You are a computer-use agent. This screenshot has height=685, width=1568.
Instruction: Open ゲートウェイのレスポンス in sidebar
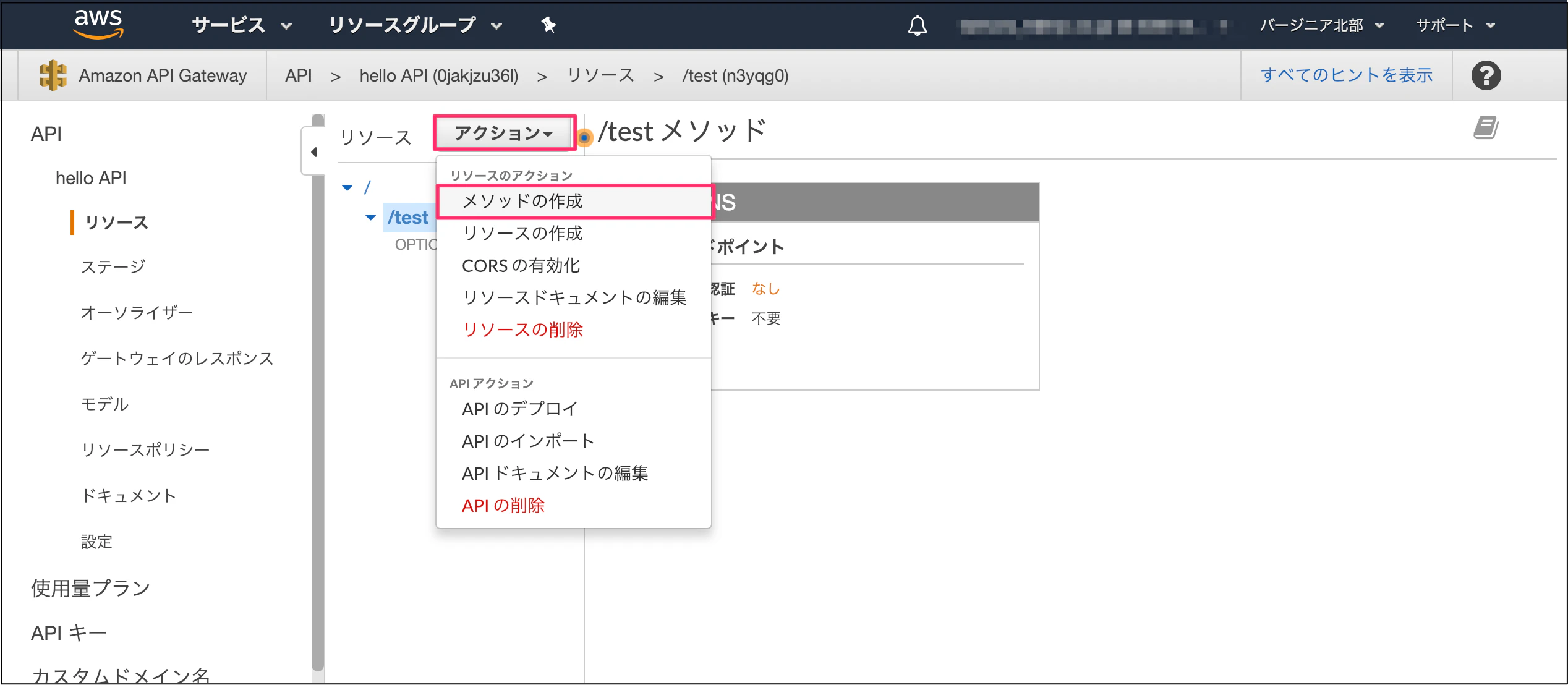[177, 358]
